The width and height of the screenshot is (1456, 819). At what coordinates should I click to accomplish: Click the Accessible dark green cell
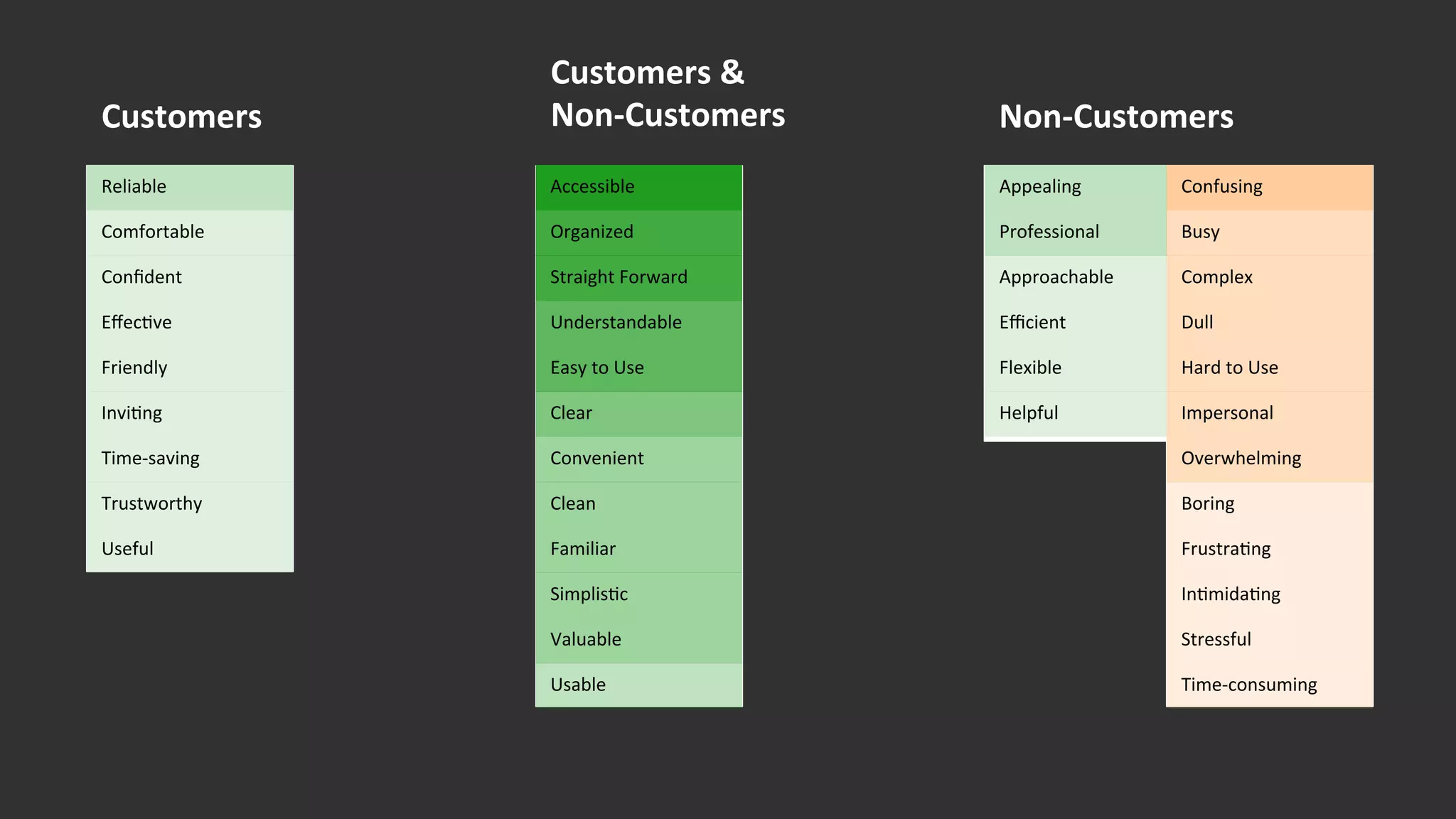(x=638, y=188)
